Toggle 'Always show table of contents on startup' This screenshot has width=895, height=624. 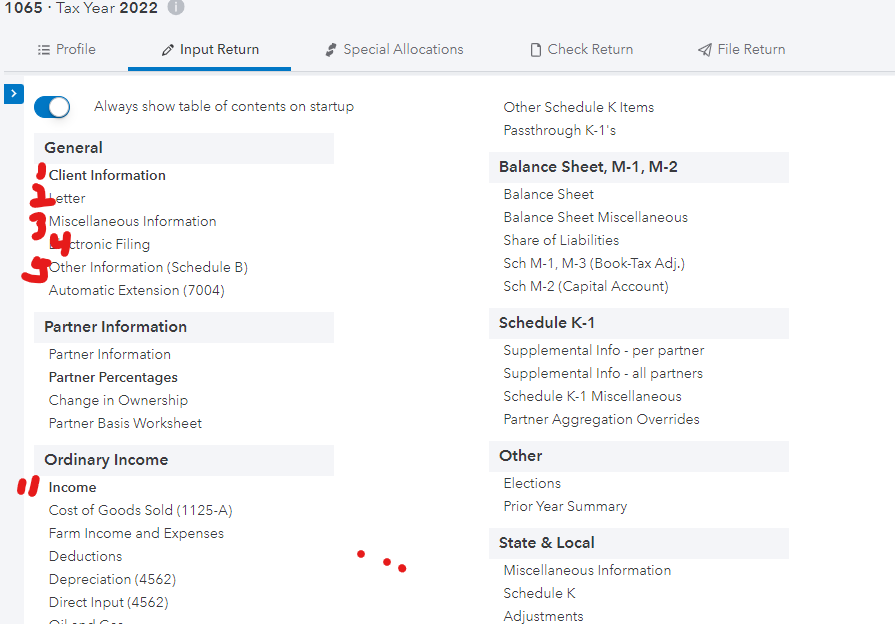pyautogui.click(x=52, y=107)
